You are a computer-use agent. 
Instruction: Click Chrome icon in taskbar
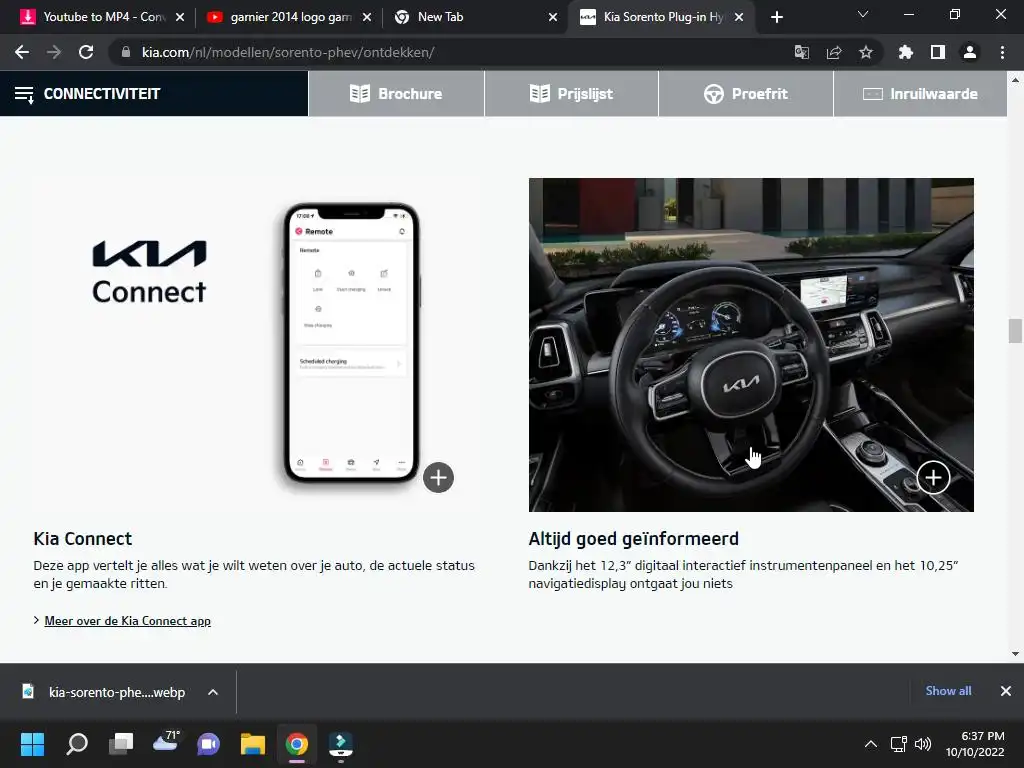296,744
